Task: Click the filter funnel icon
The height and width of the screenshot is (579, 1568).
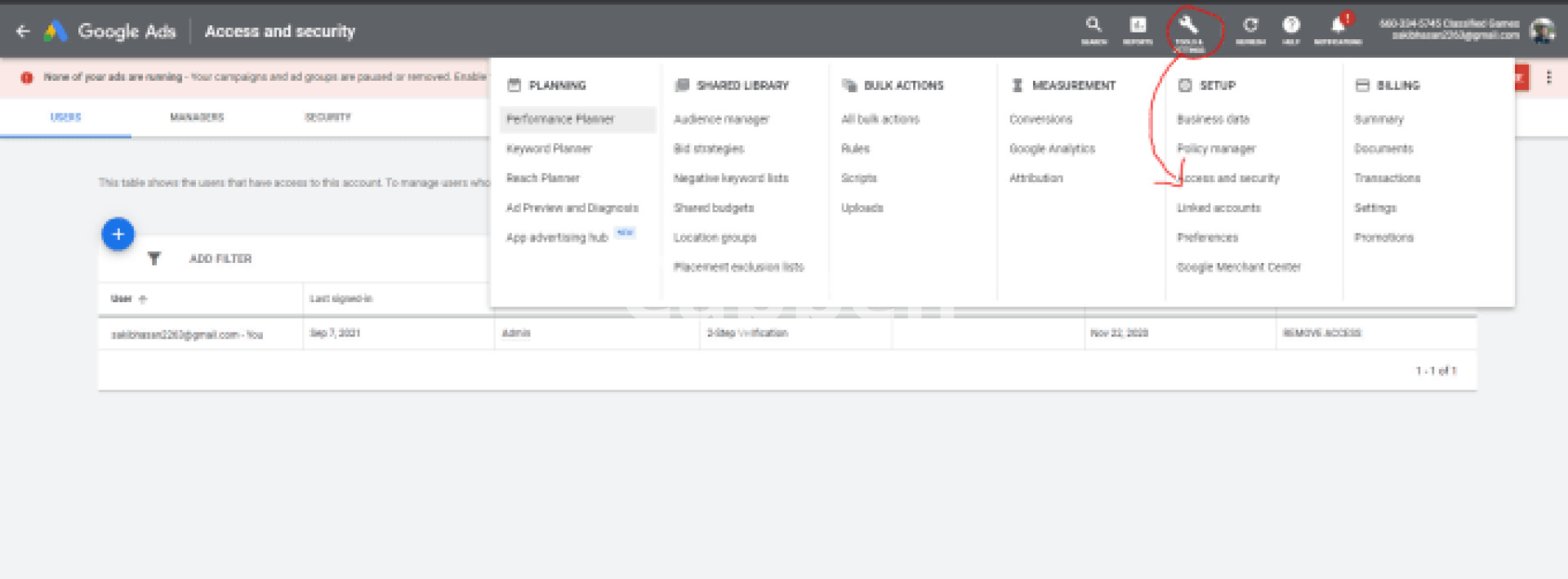Action: [x=154, y=259]
